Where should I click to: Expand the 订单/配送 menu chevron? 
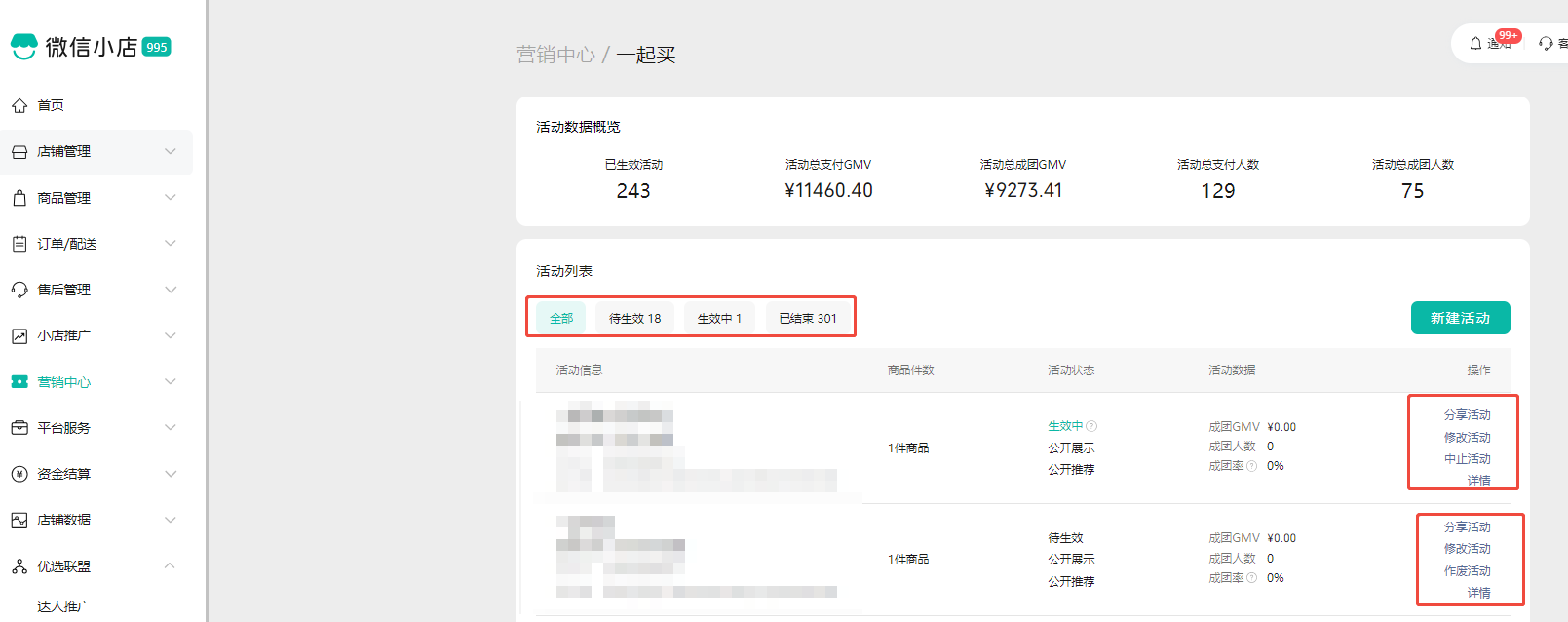[171, 244]
